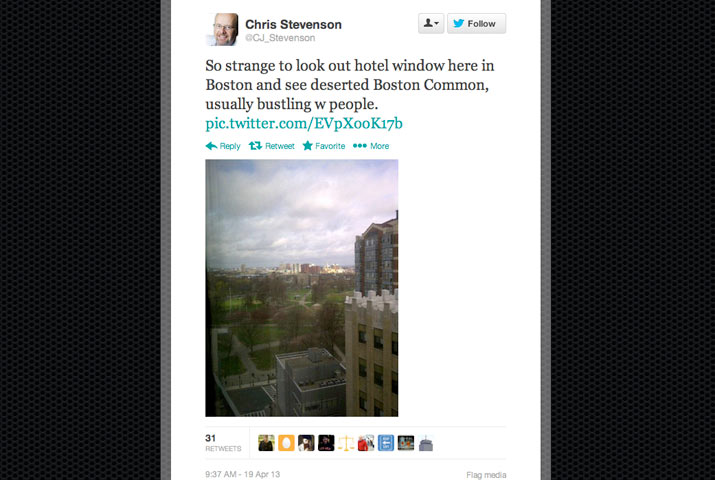This screenshot has width=715, height=480.
Task: Open user actions dropdown beside Follow
Action: (431, 23)
